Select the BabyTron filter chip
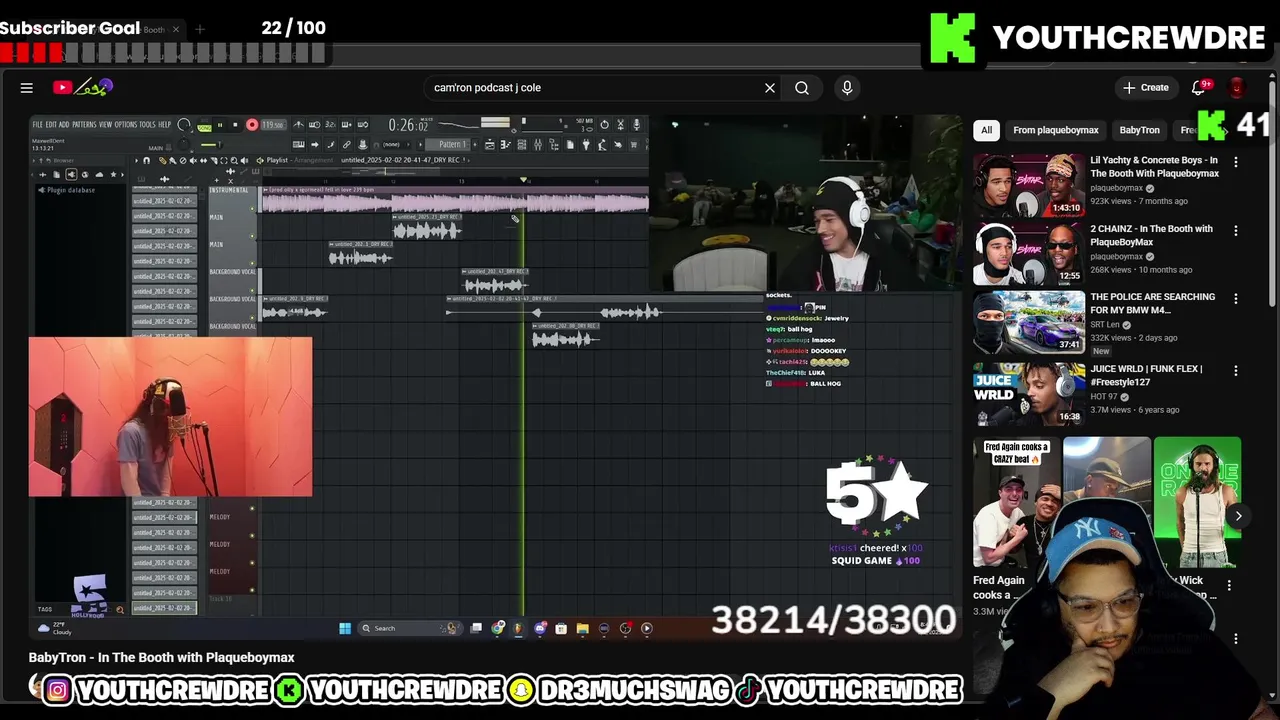The image size is (1280, 720). pyautogui.click(x=1139, y=130)
